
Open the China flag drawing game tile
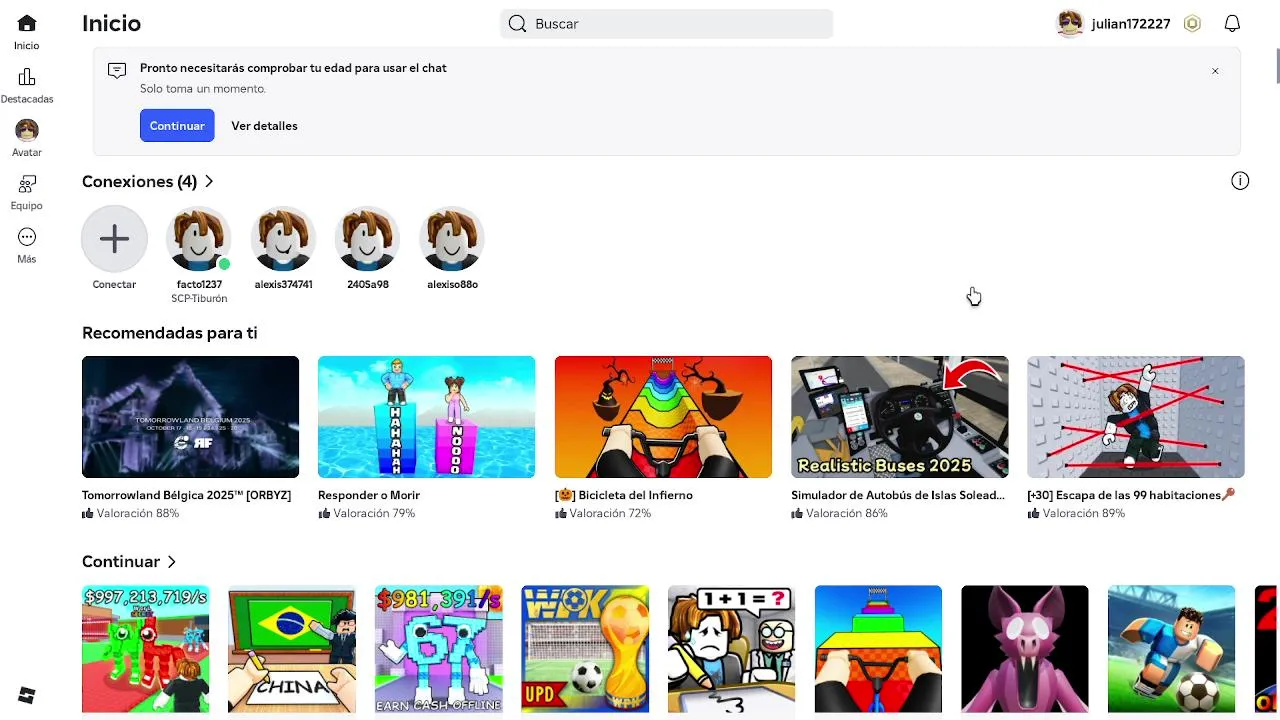[292, 649]
